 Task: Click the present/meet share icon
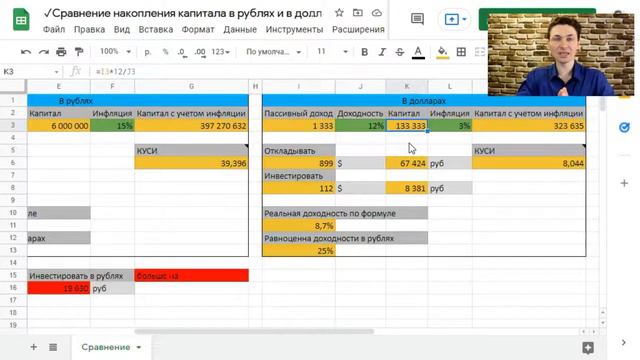click(451, 19)
